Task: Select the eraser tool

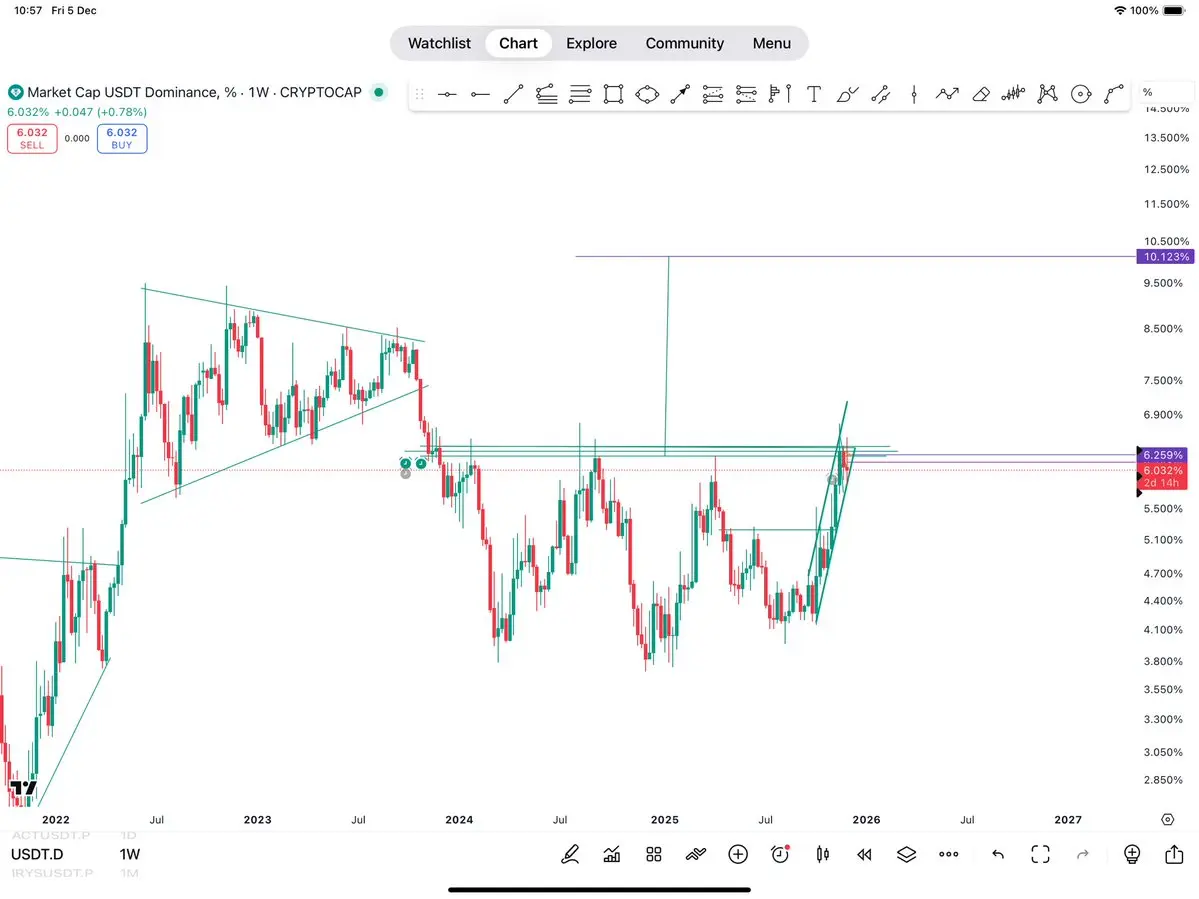Action: click(x=981, y=94)
